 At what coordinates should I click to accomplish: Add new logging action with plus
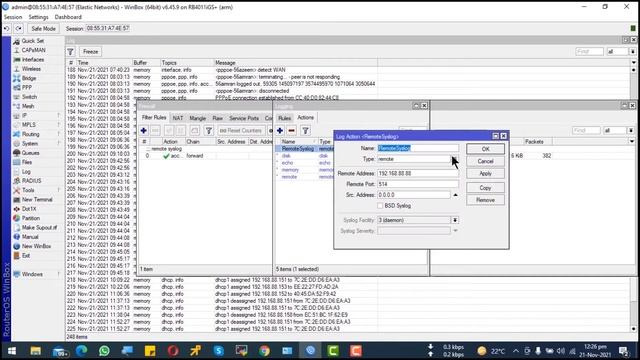pos(280,131)
